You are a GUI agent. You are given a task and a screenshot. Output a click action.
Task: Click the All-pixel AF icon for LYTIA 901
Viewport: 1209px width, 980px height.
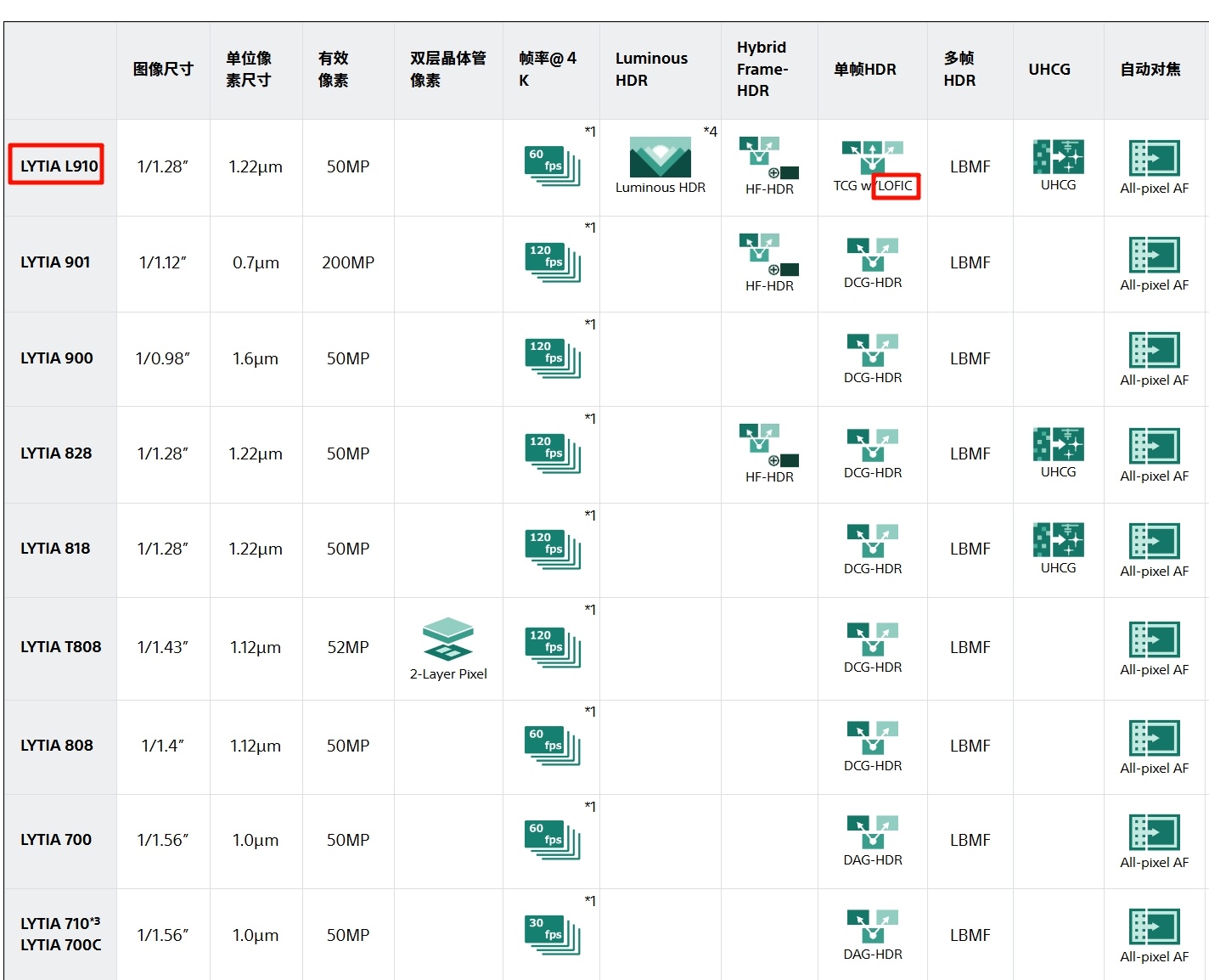pyautogui.click(x=1154, y=255)
